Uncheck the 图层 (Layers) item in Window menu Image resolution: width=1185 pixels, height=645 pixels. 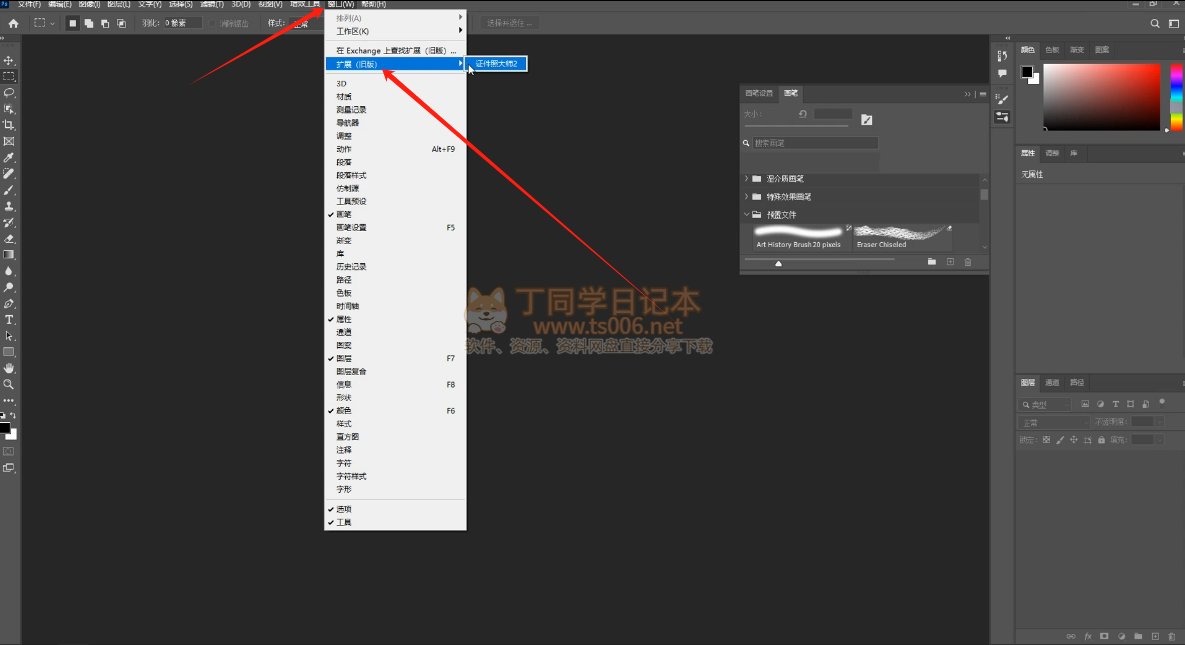[344, 358]
